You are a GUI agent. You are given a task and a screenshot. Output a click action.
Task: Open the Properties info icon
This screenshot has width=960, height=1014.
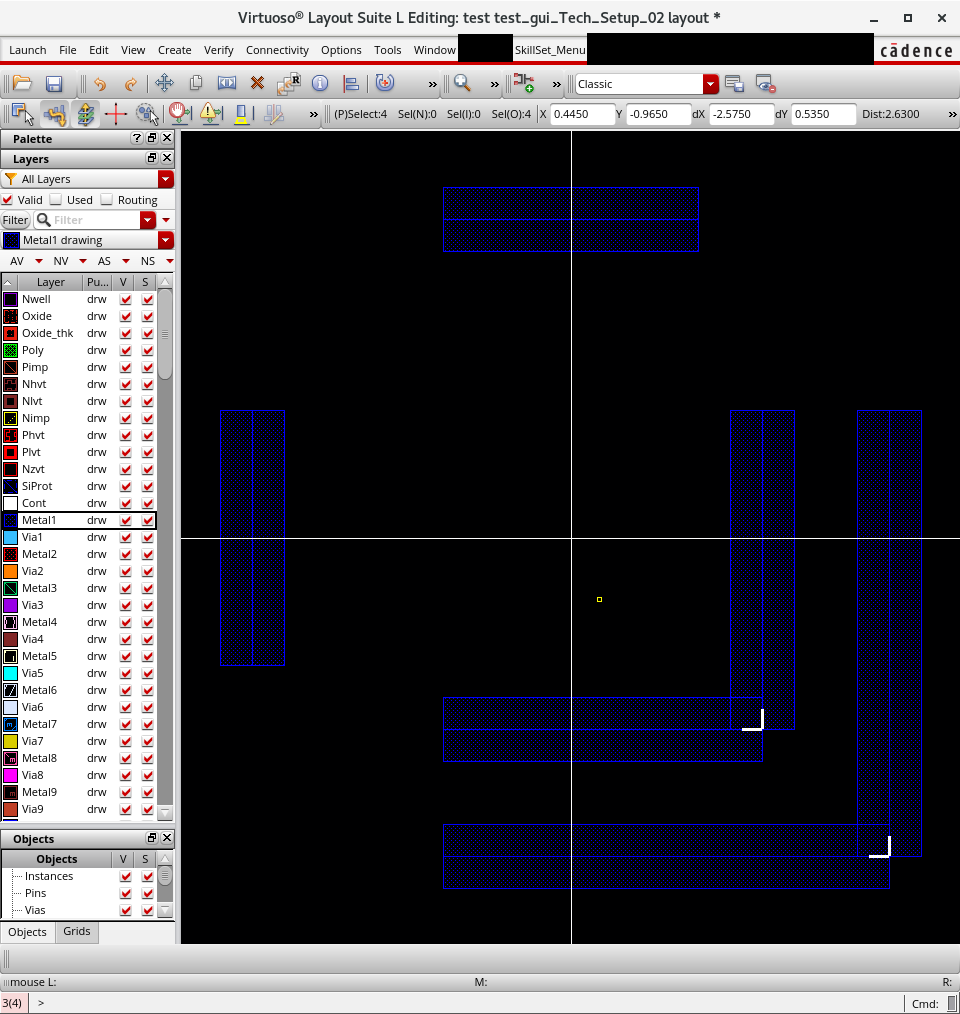point(320,84)
